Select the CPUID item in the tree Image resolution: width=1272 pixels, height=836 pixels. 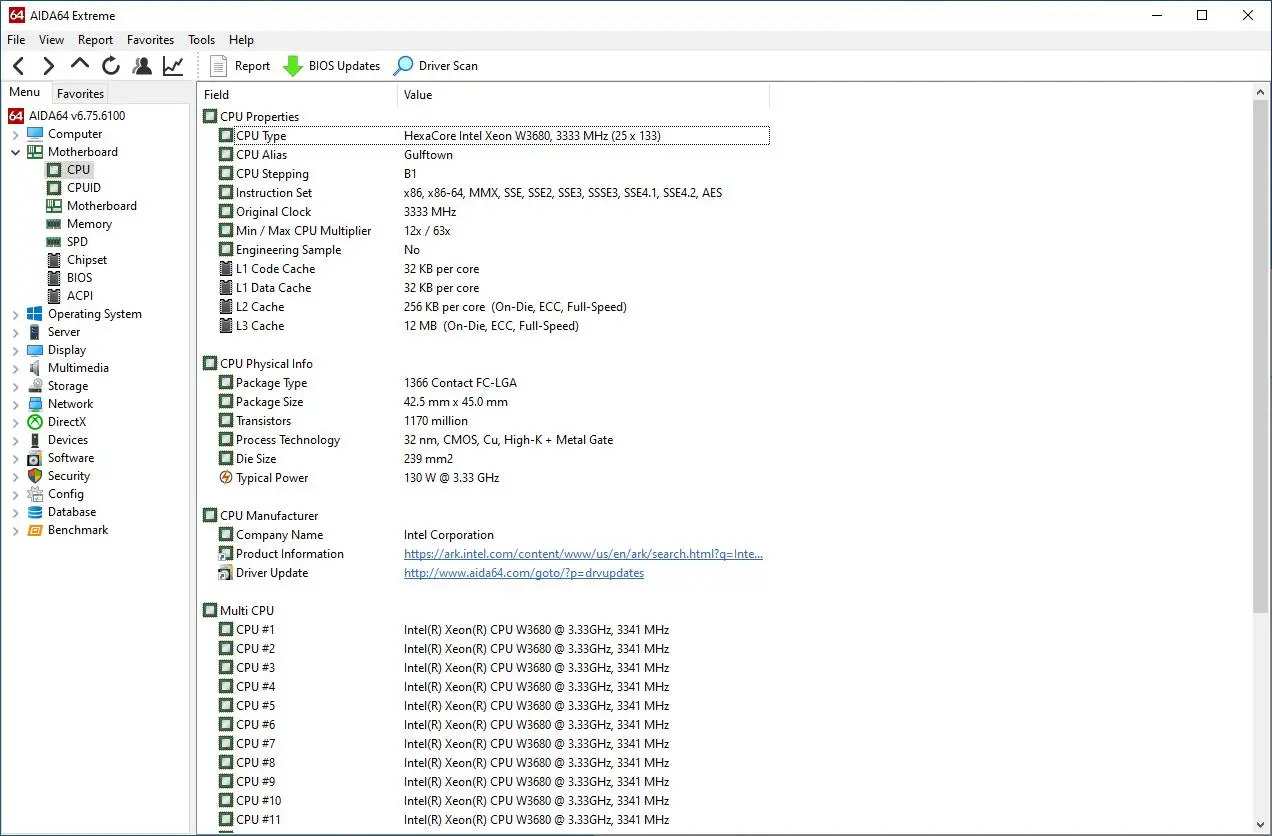tap(84, 188)
